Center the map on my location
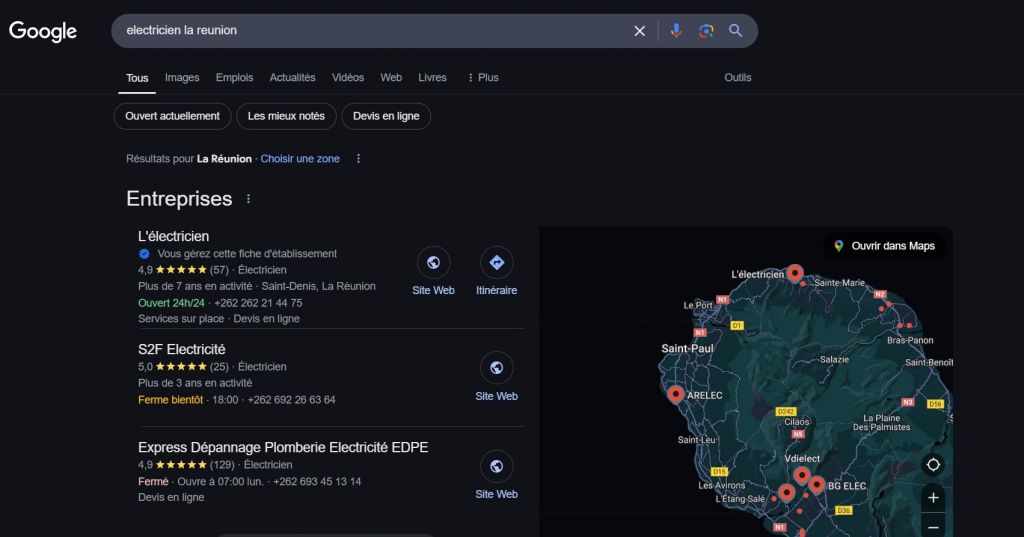Viewport: 1024px width, 537px height. pos(933,465)
